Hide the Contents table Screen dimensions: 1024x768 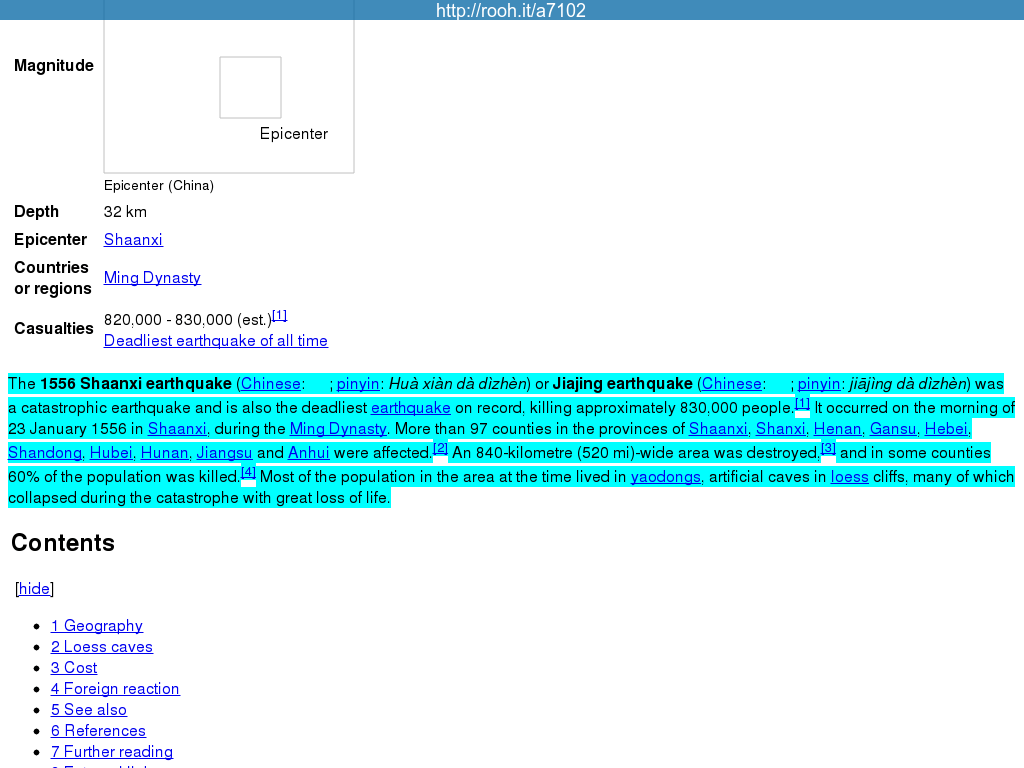click(34, 589)
